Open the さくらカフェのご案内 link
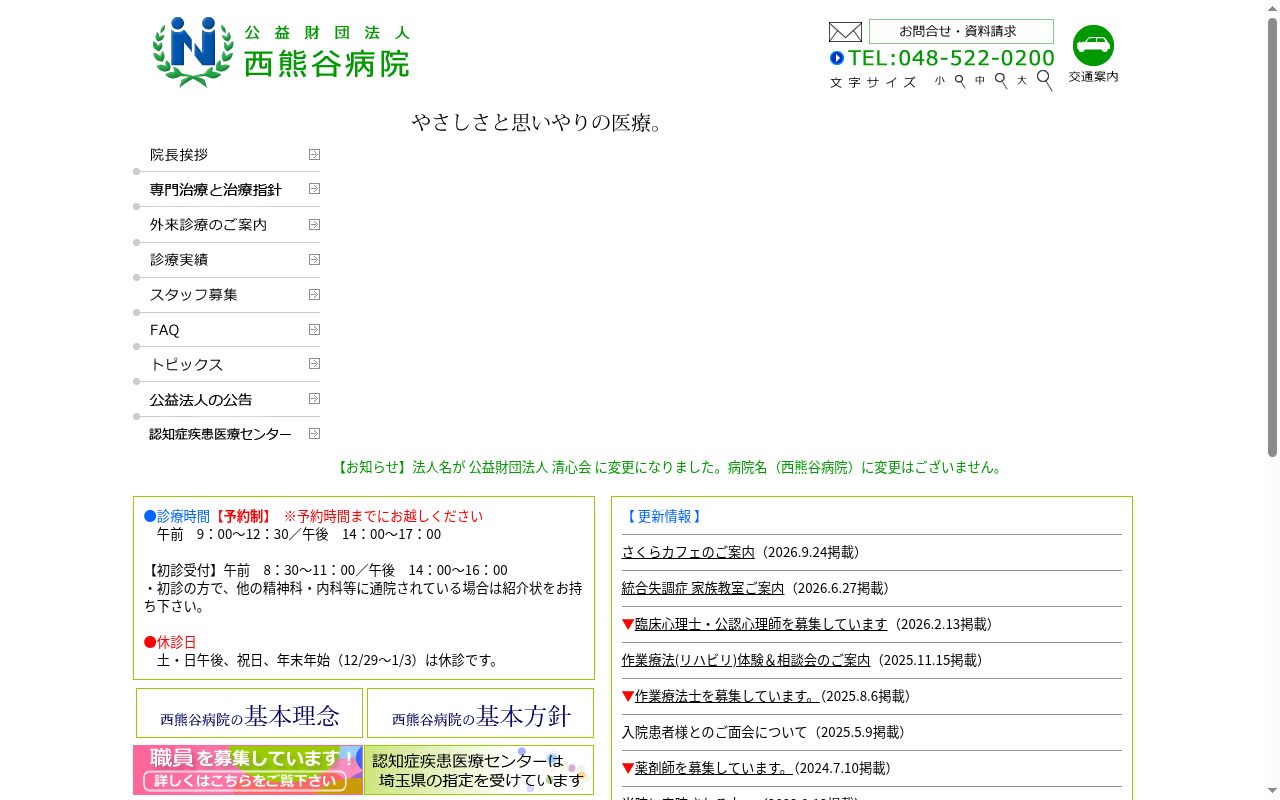This screenshot has width=1280, height=800. pyautogui.click(x=688, y=552)
